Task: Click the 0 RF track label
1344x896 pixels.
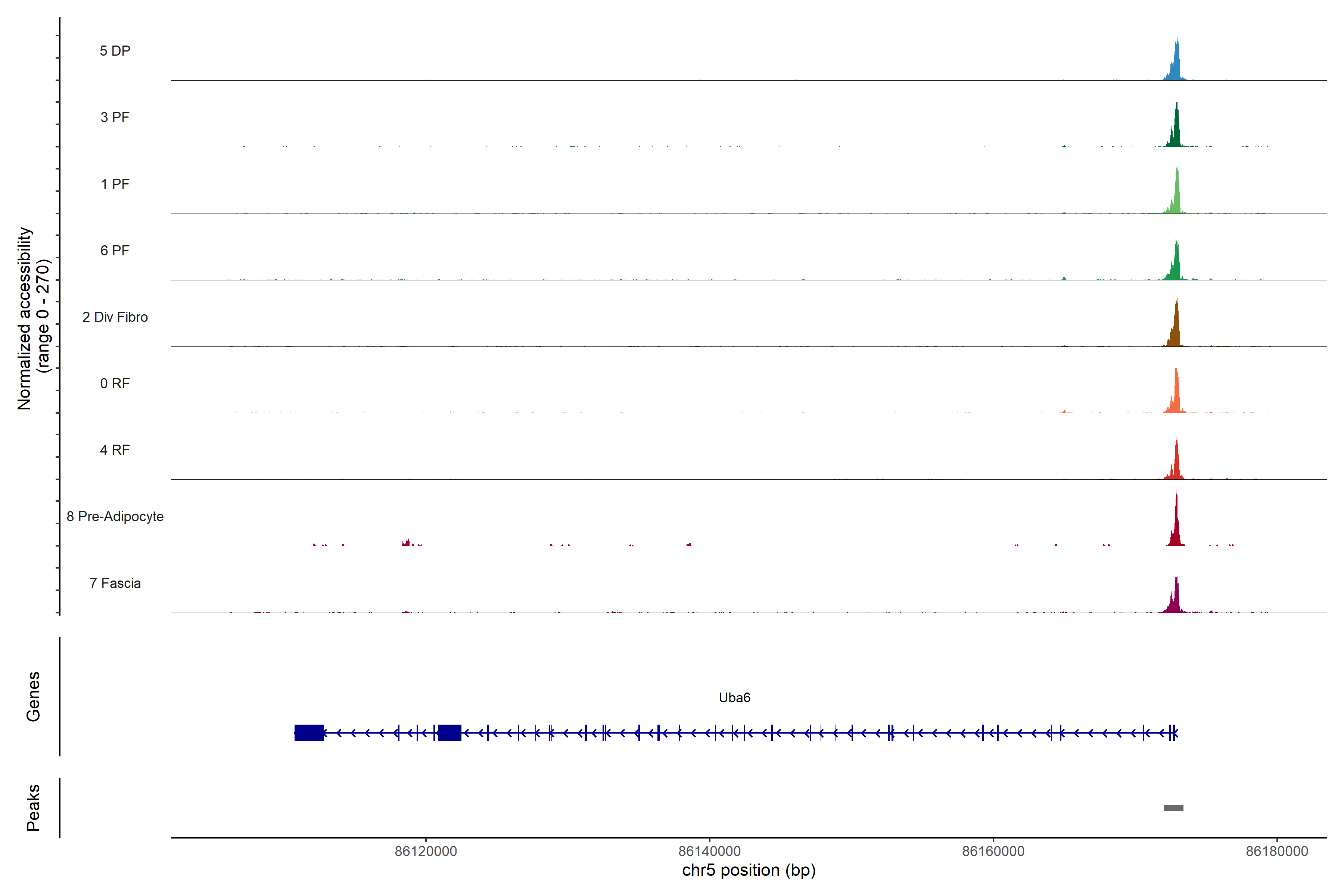Action: tap(115, 383)
